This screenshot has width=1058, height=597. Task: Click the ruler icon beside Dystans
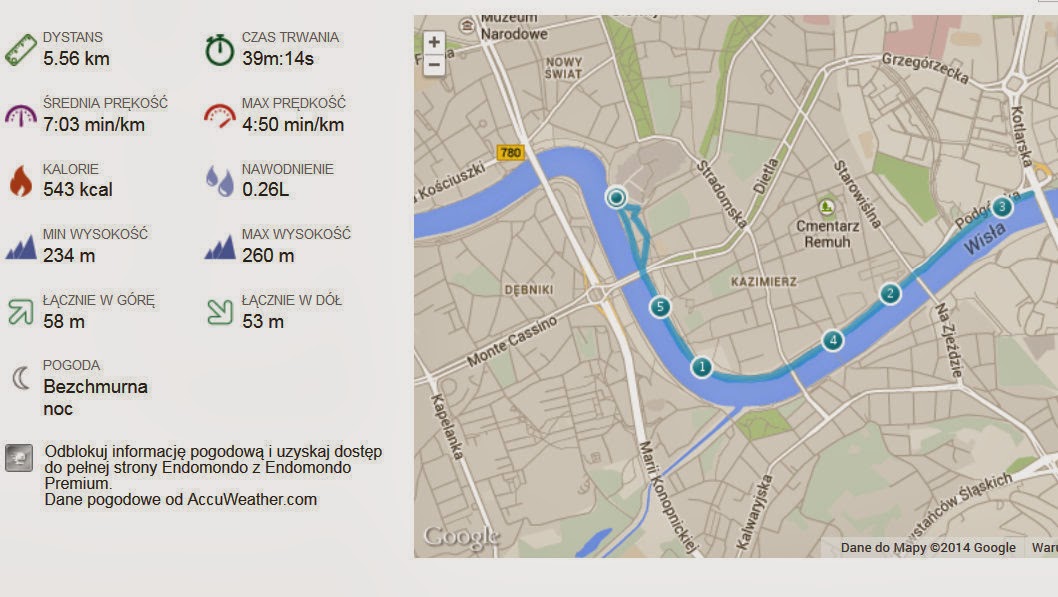click(20, 49)
